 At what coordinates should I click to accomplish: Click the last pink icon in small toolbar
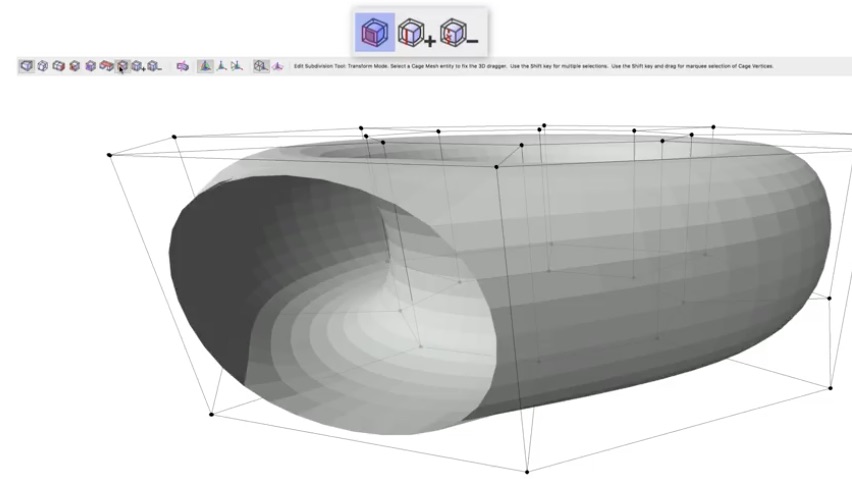277,67
